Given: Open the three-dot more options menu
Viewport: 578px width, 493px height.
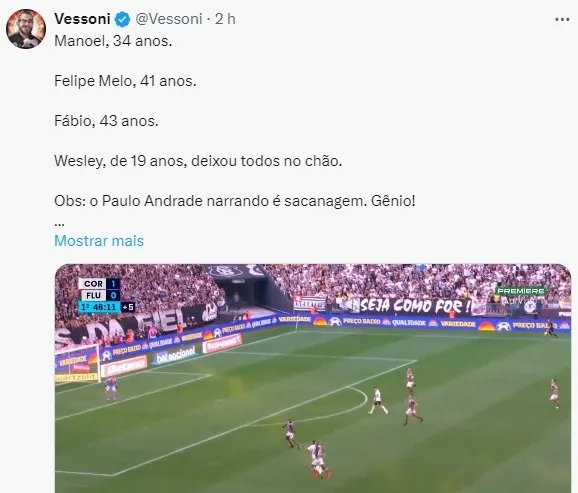Looking at the screenshot, I should 562,20.
